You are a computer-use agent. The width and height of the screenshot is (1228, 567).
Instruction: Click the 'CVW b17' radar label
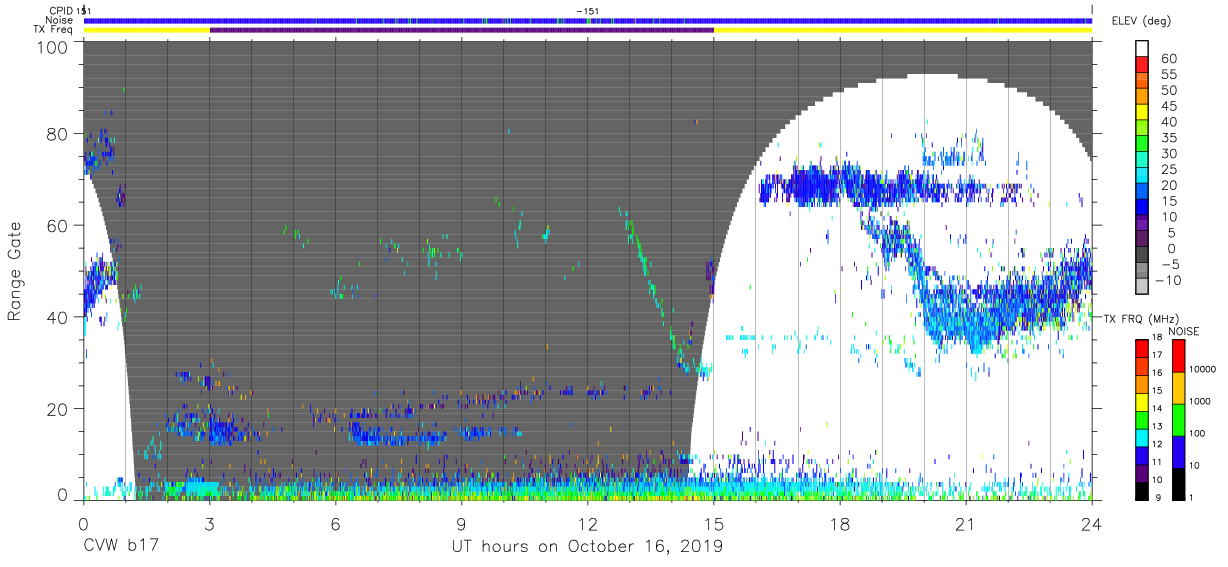pyautogui.click(x=120, y=547)
